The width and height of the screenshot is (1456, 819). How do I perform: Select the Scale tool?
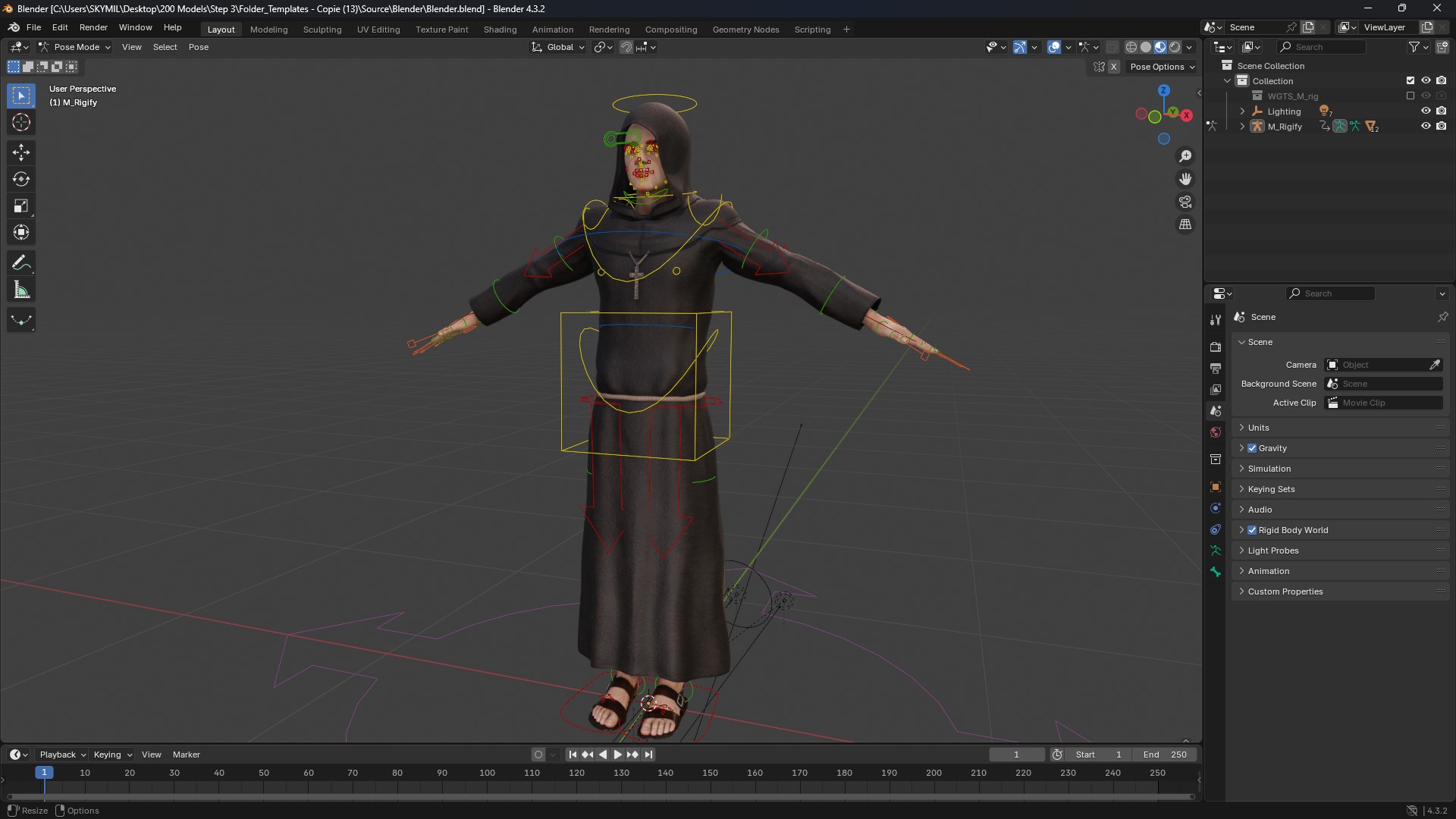click(x=21, y=206)
